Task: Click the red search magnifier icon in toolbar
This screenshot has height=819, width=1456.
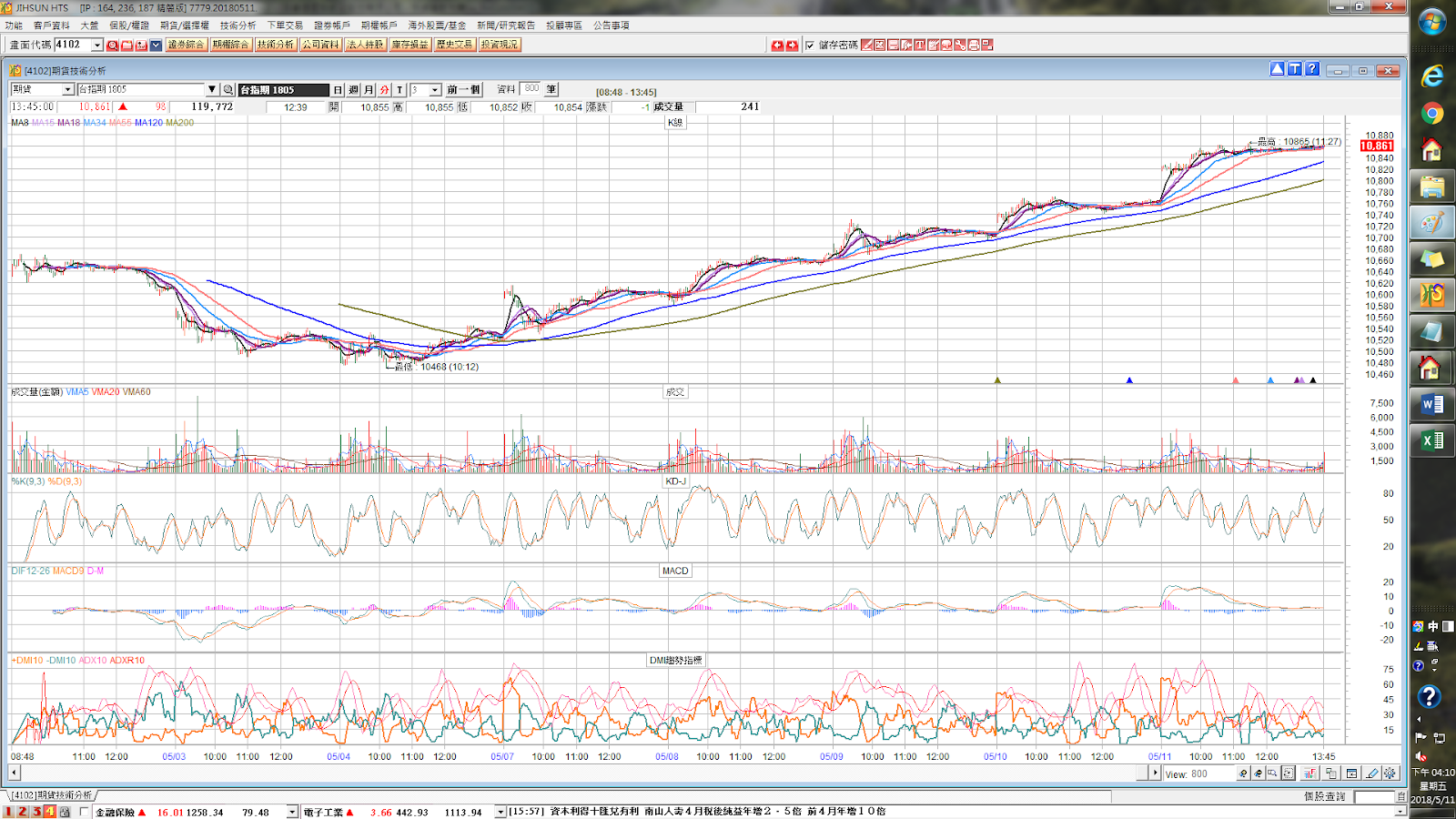Action: point(112,45)
